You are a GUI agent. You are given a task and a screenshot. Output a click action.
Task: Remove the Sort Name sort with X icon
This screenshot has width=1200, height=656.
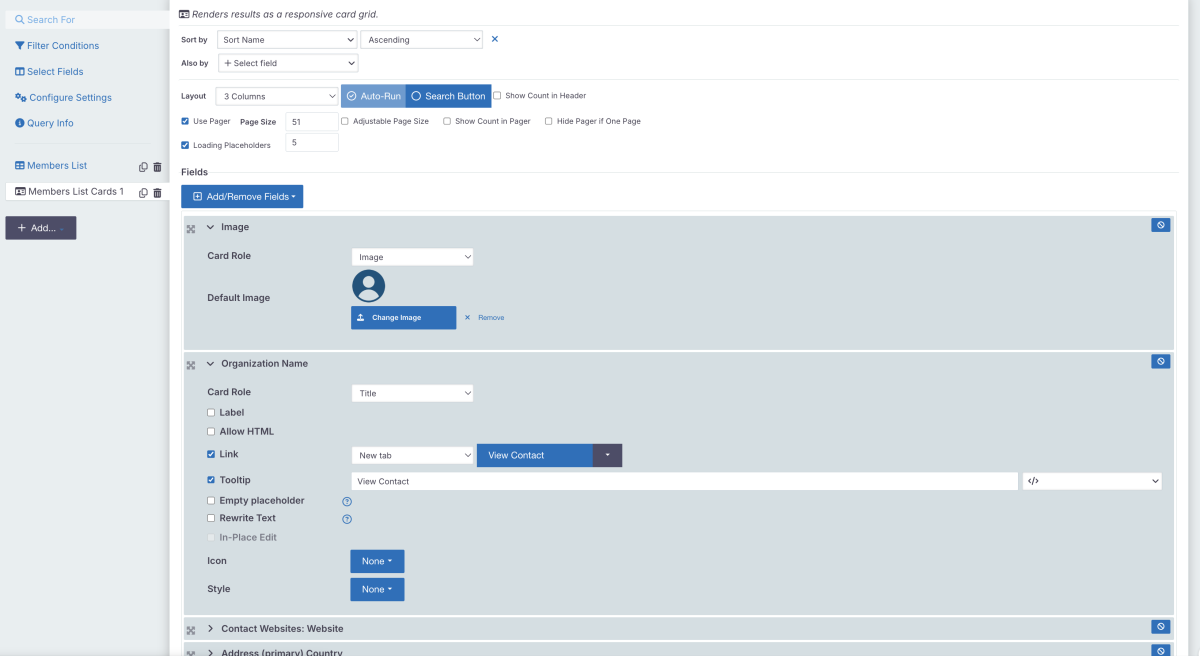[x=494, y=39]
